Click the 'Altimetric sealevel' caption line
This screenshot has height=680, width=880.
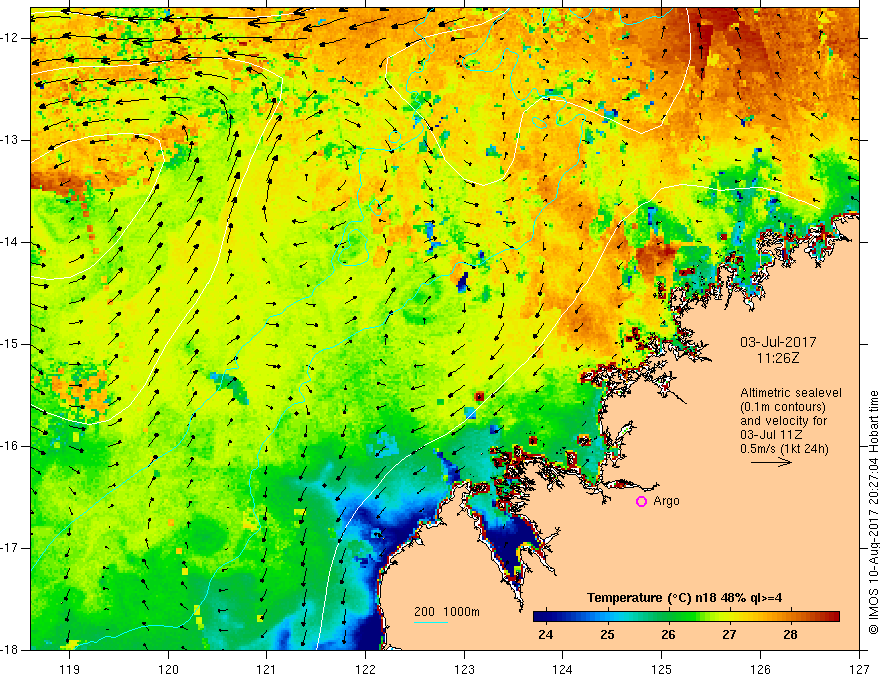pos(791,393)
